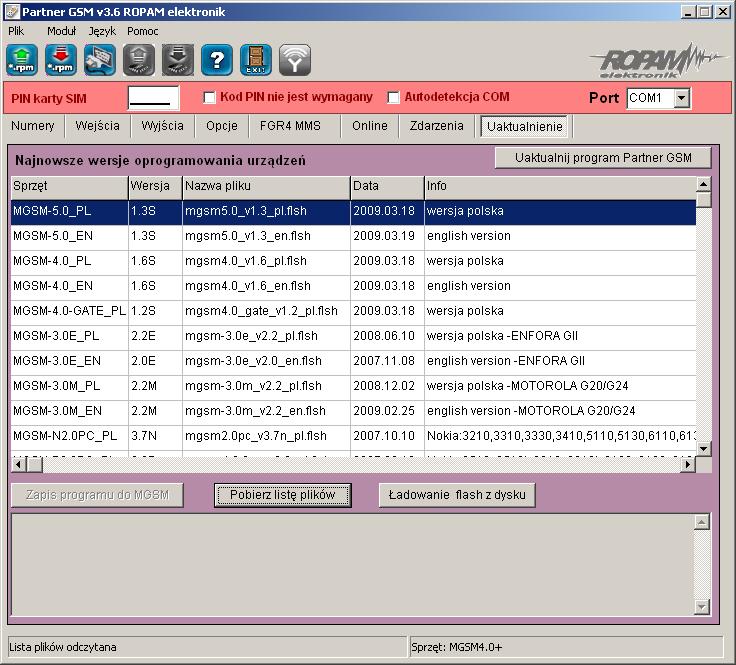Select the MGSM-5.0_PL row
The image size is (736, 665).
tap(353, 211)
